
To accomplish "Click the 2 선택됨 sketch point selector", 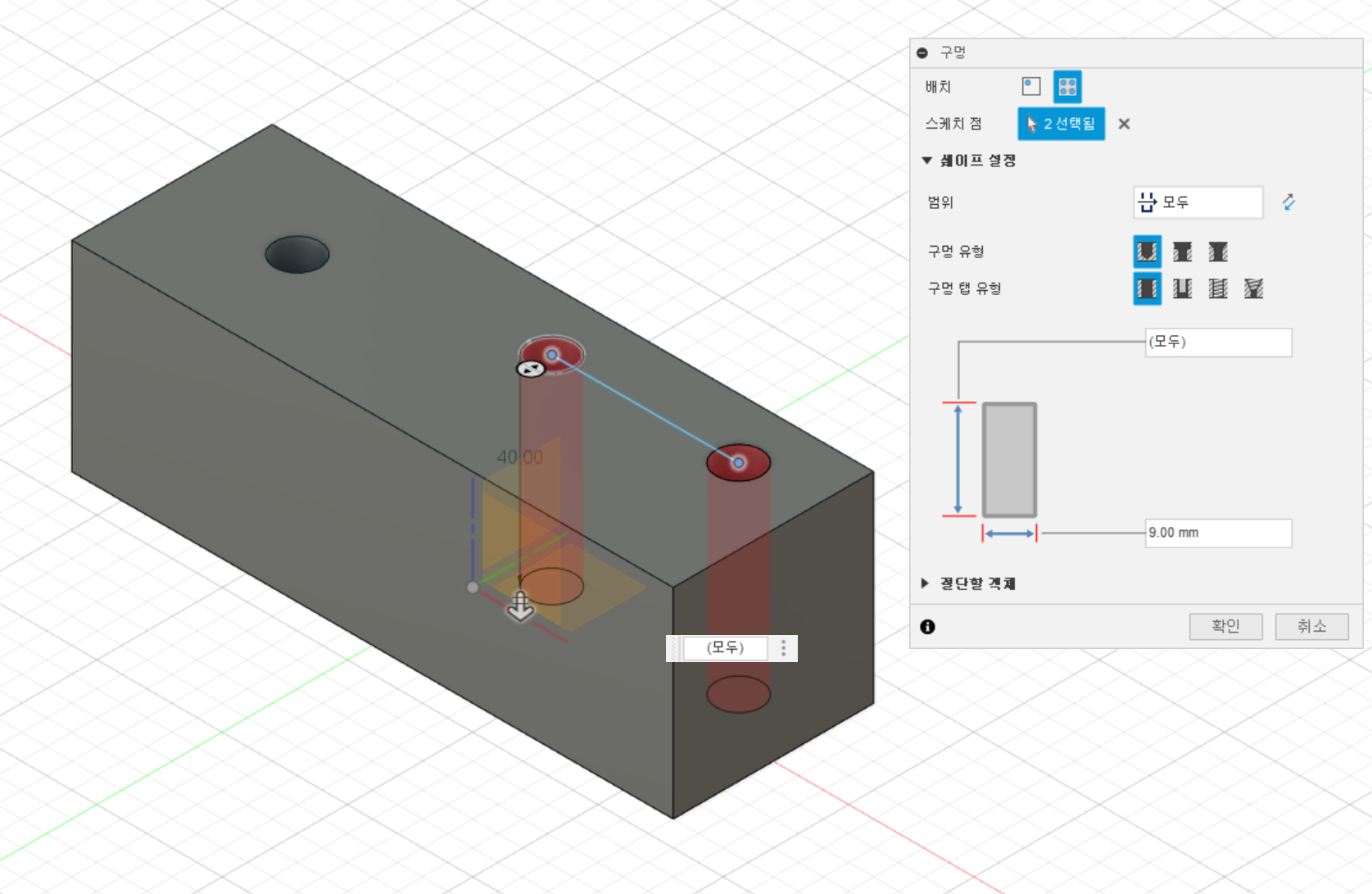I will tap(1062, 124).
